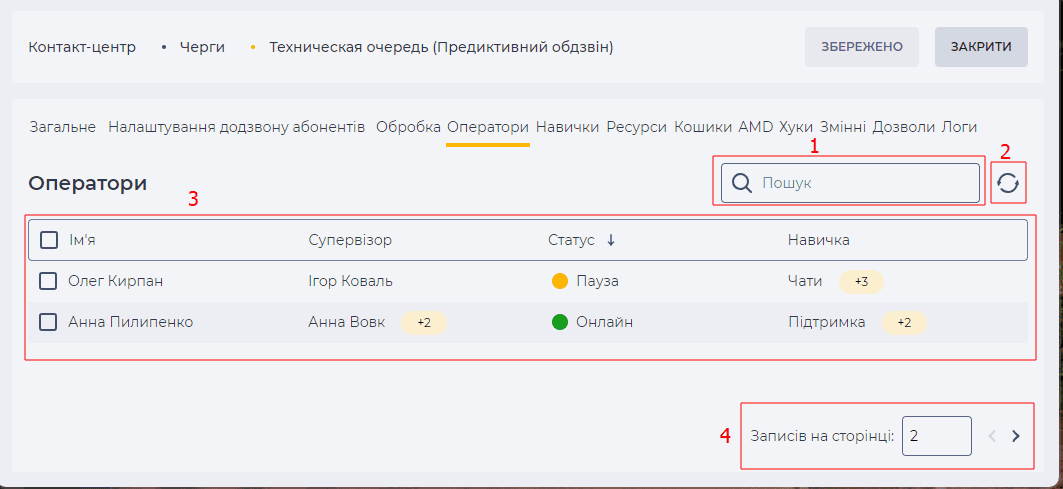Go to Контакт-центр breadcrumb
This screenshot has height=489, width=1063.
(83, 47)
